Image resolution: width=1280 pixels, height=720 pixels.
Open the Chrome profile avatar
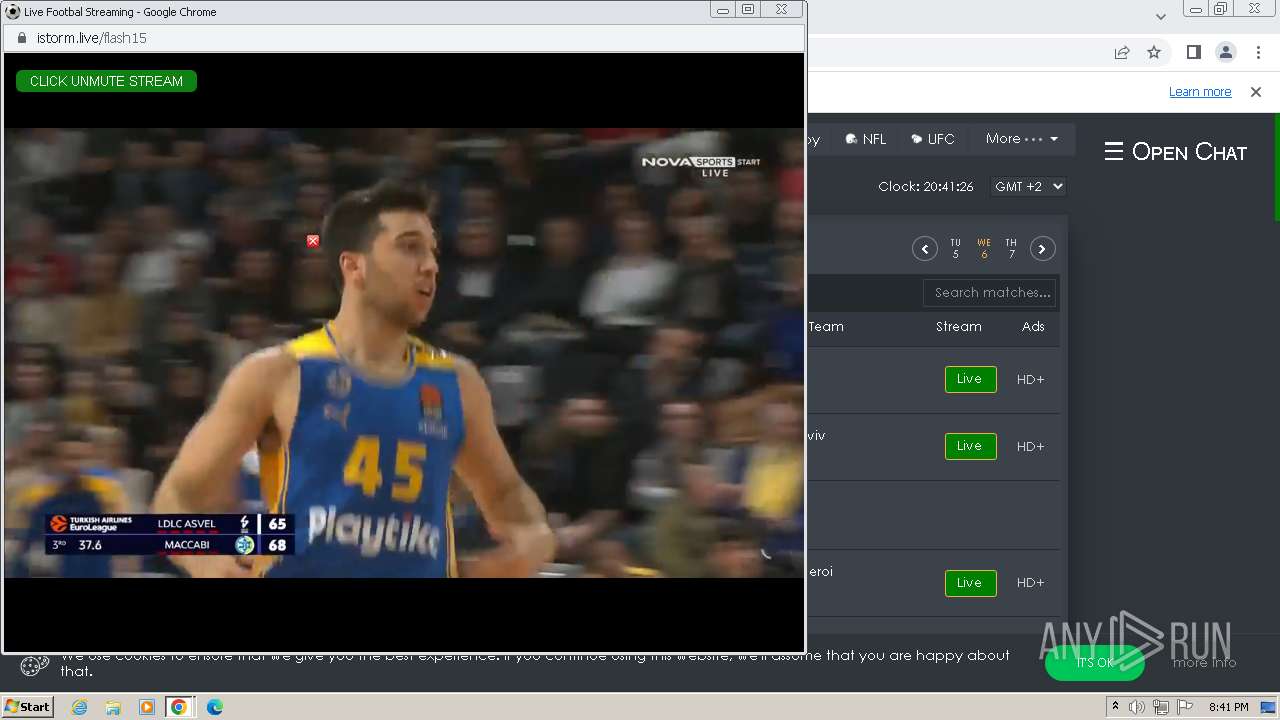(x=1225, y=52)
